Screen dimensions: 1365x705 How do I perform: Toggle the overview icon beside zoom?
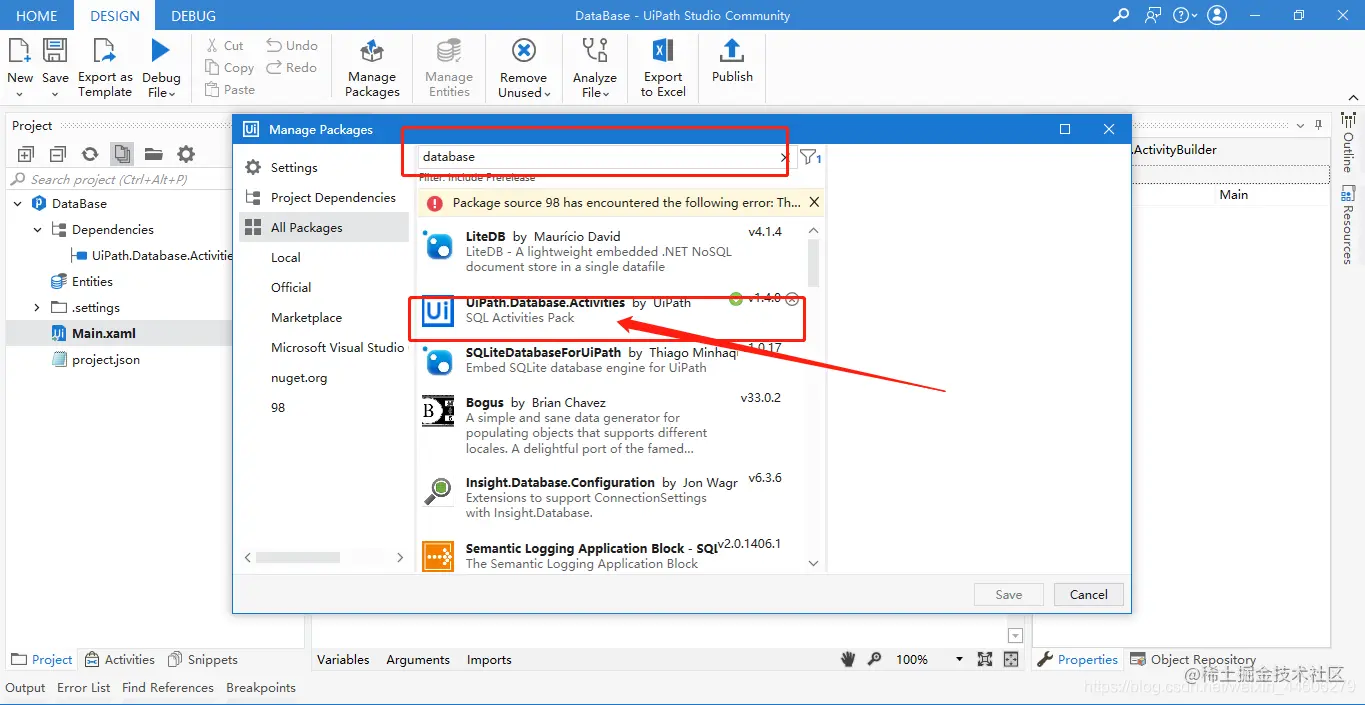coord(1011,659)
